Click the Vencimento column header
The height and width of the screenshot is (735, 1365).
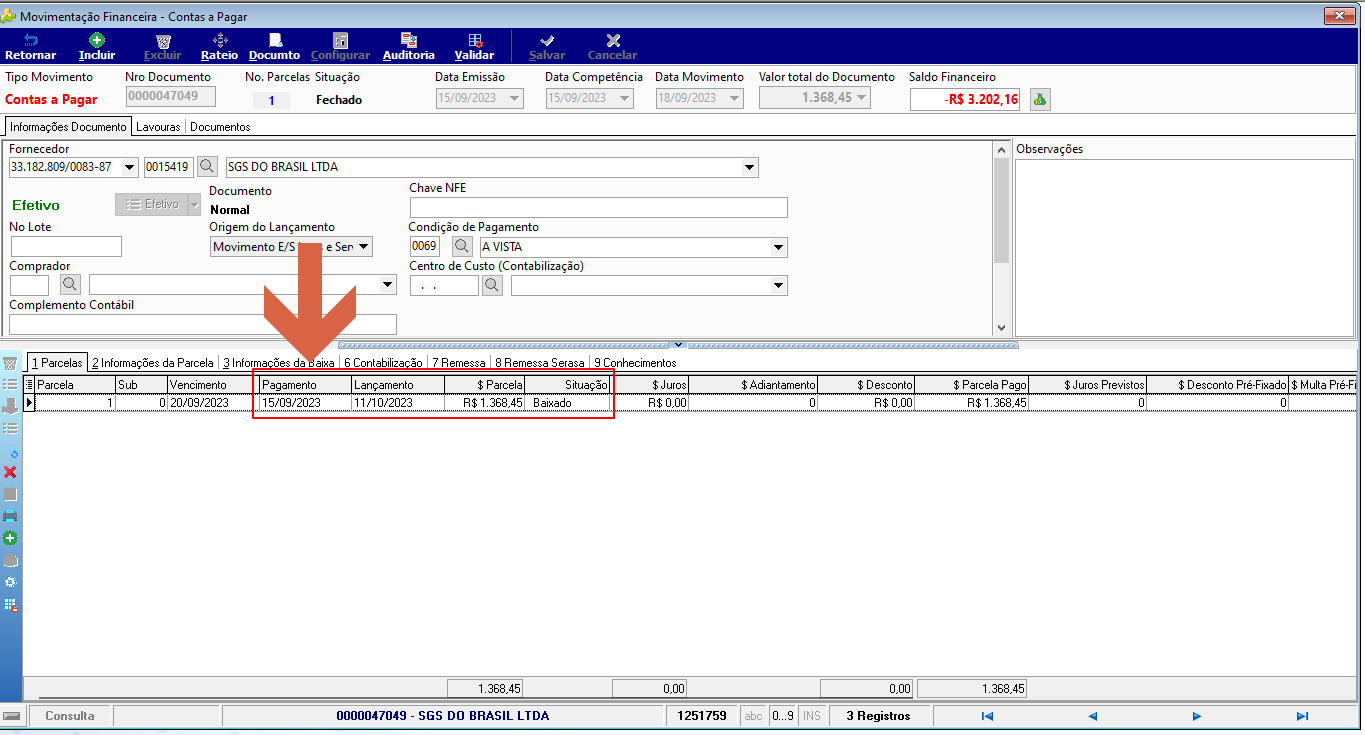[x=211, y=385]
